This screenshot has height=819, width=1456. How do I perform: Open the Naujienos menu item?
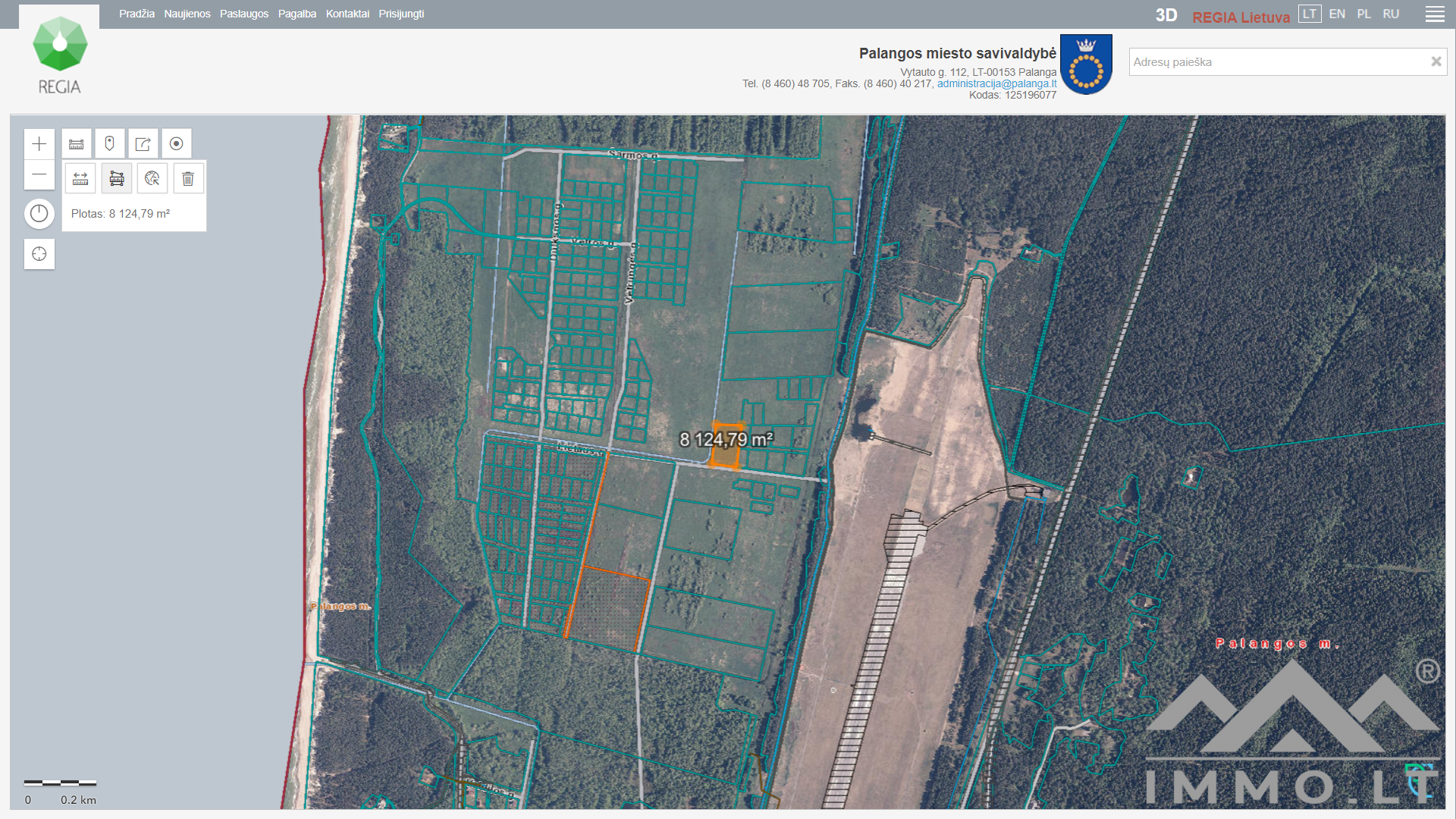(x=187, y=14)
